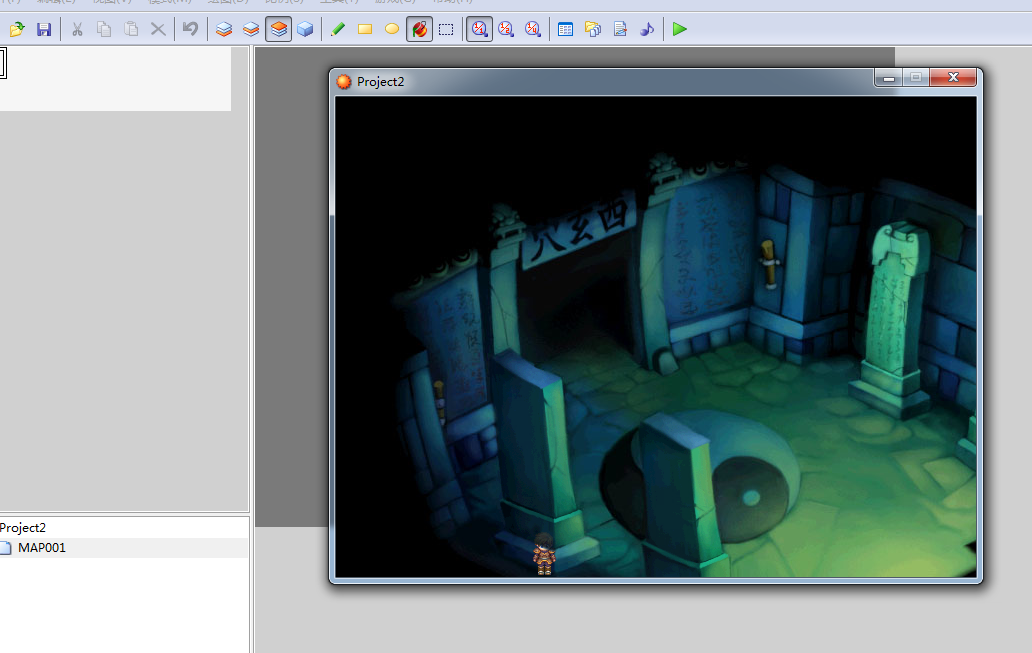
Task: Open the Database window
Action: click(x=565, y=29)
